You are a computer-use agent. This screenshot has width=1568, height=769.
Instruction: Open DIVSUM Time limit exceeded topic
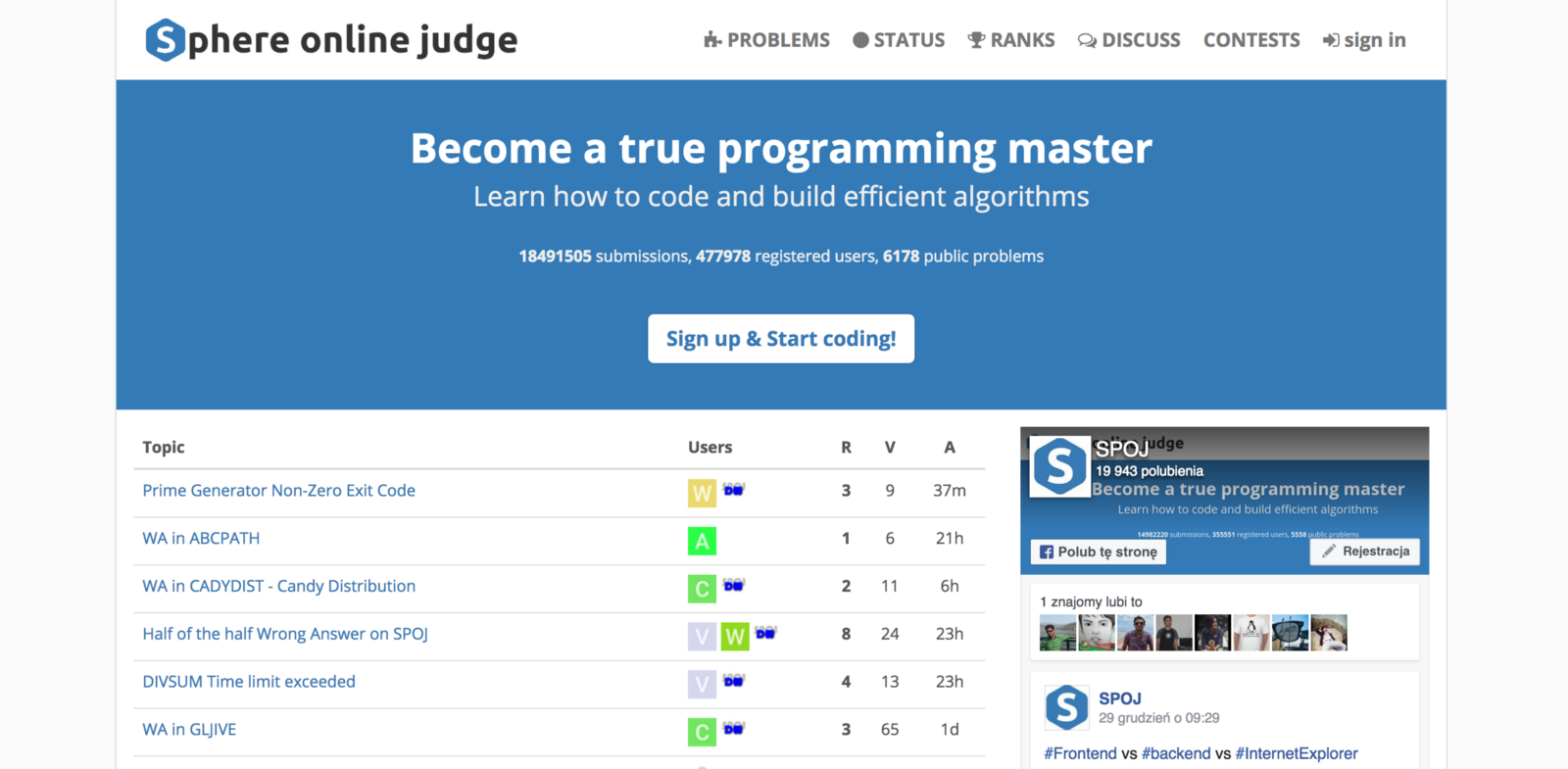pyautogui.click(x=249, y=682)
